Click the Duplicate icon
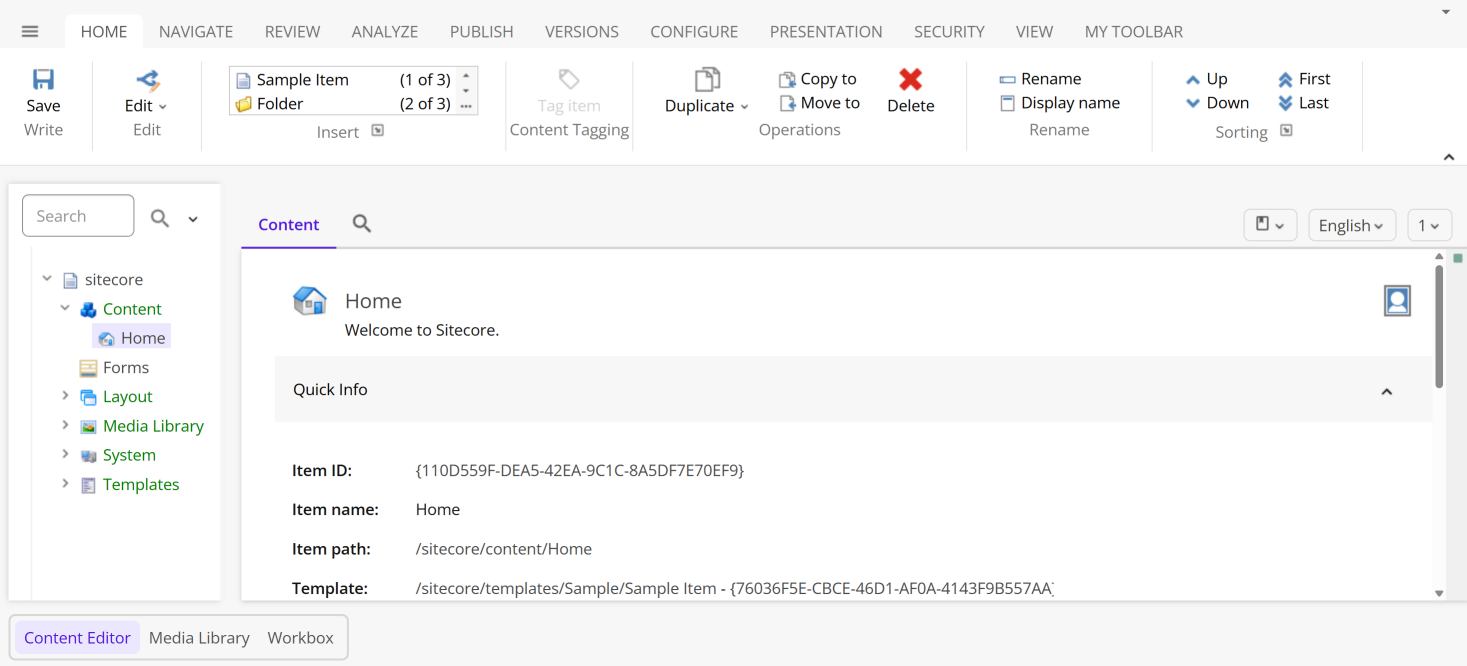The width and height of the screenshot is (1467, 666). click(707, 79)
